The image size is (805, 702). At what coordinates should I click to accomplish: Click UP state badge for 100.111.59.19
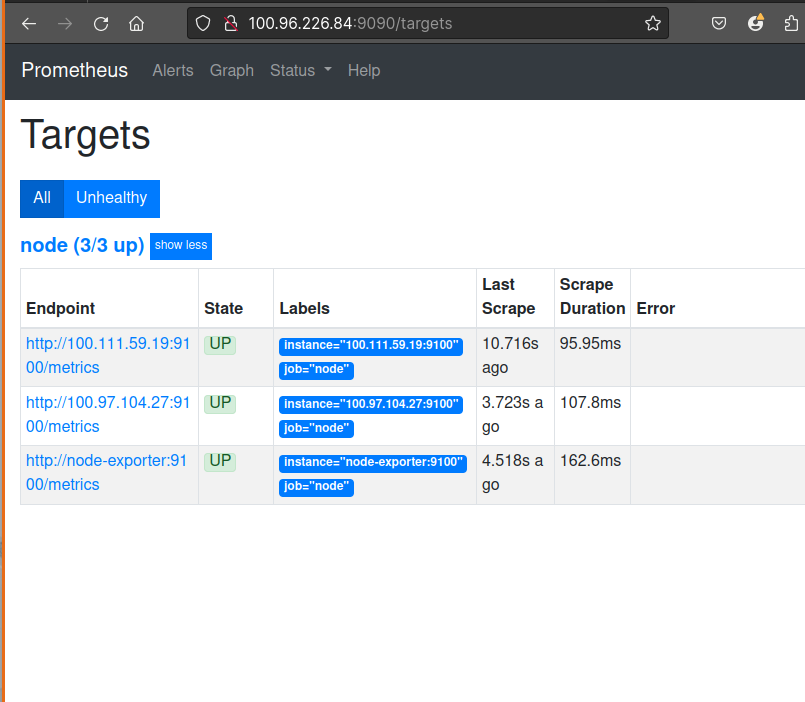[220, 344]
